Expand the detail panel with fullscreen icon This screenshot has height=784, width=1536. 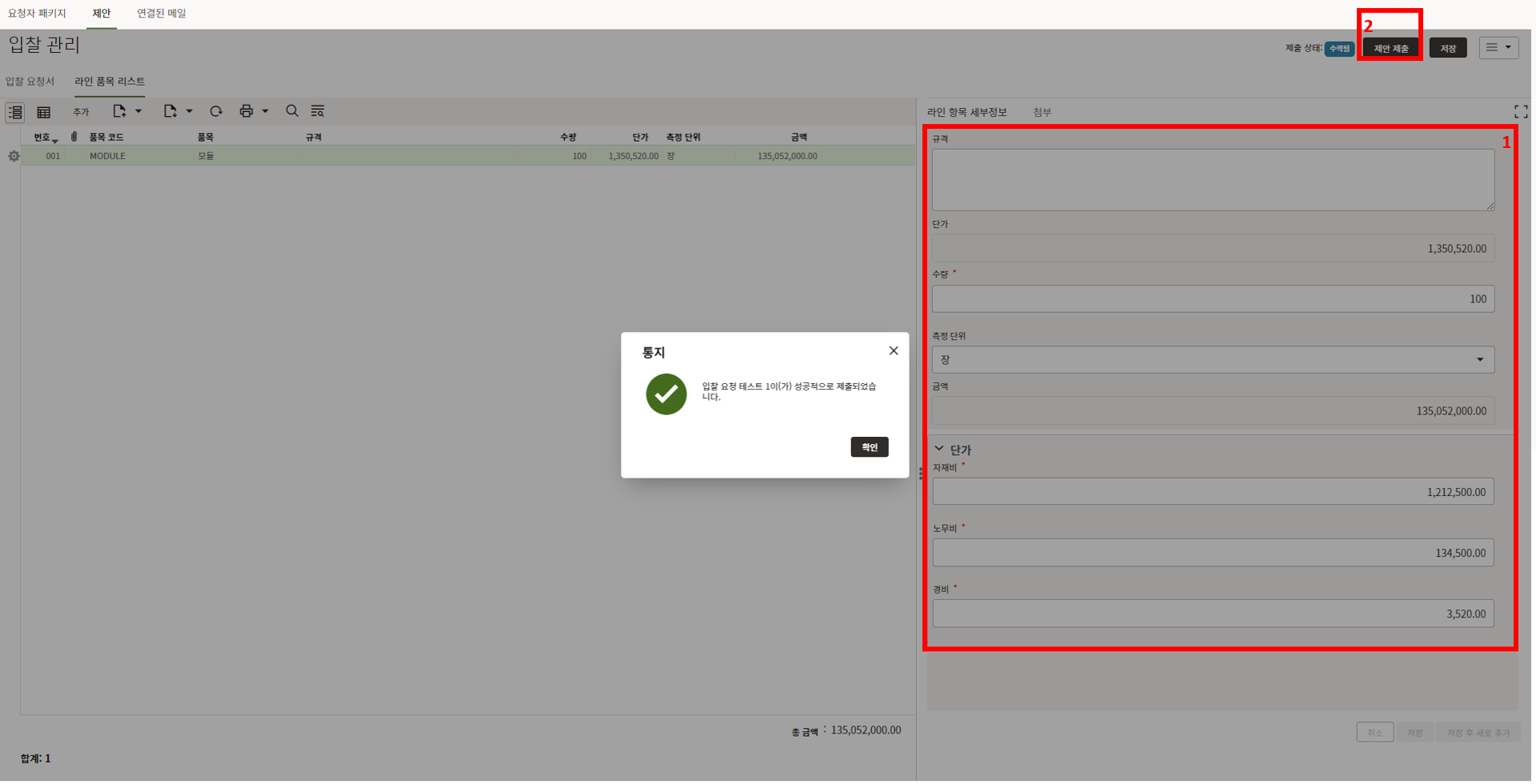coord(1520,112)
